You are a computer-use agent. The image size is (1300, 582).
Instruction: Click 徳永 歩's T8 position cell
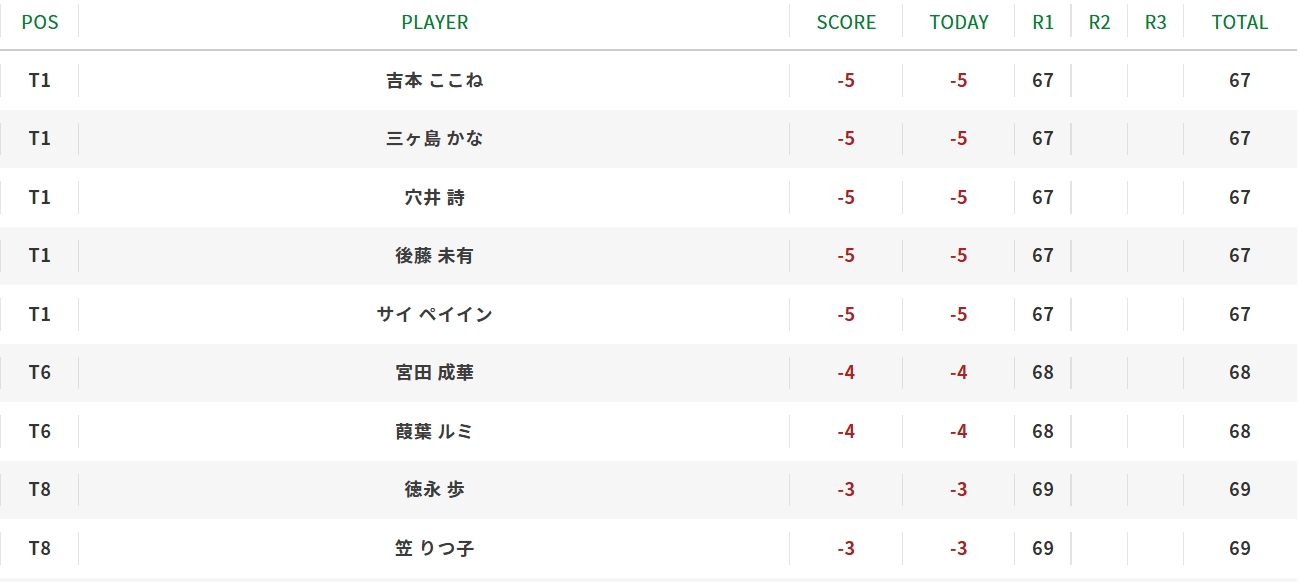pyautogui.click(x=40, y=489)
